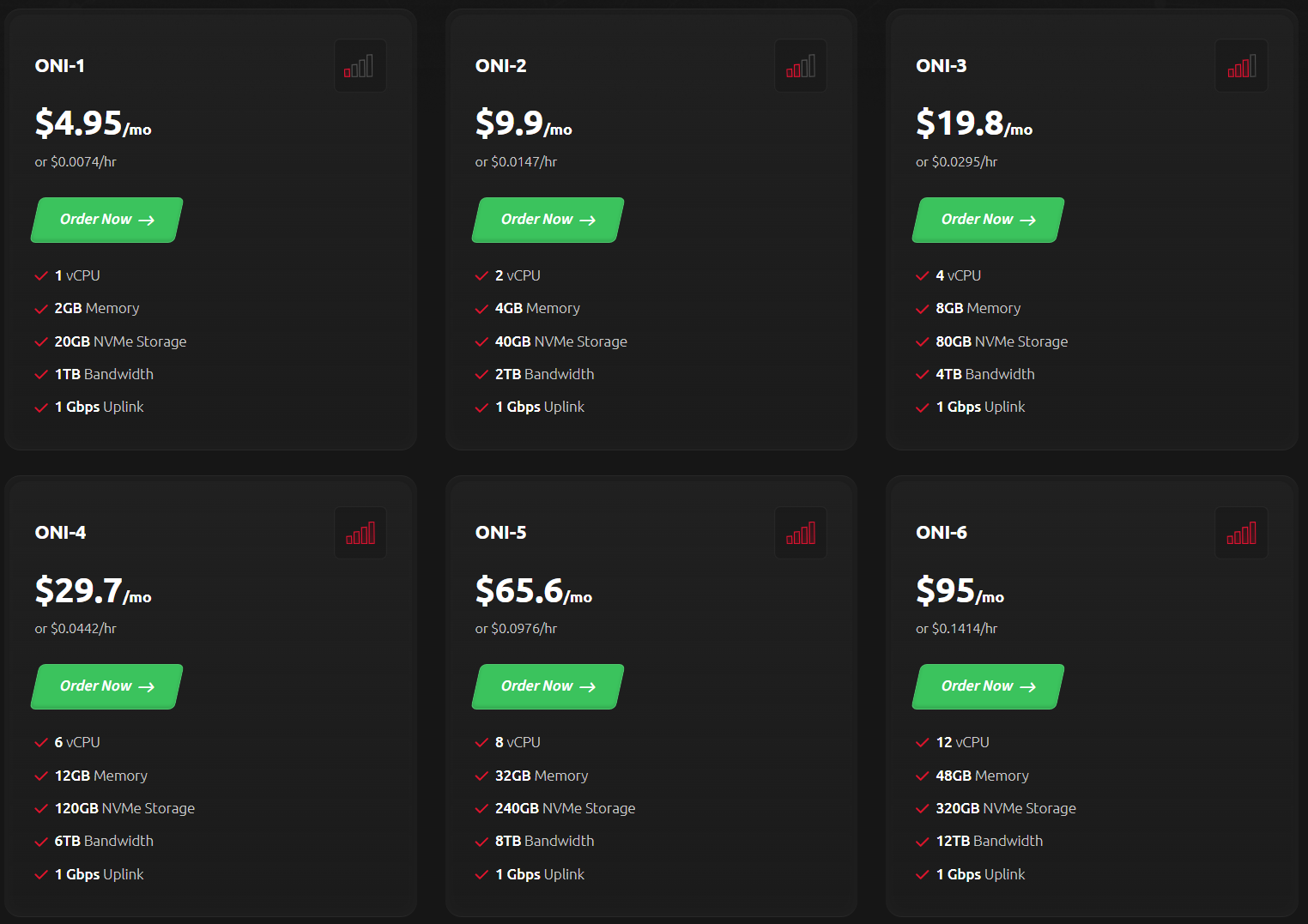Screen dimensions: 1308x924
Task: Click the 'or $0.0295/hr' hourly rate
Action: point(956,162)
